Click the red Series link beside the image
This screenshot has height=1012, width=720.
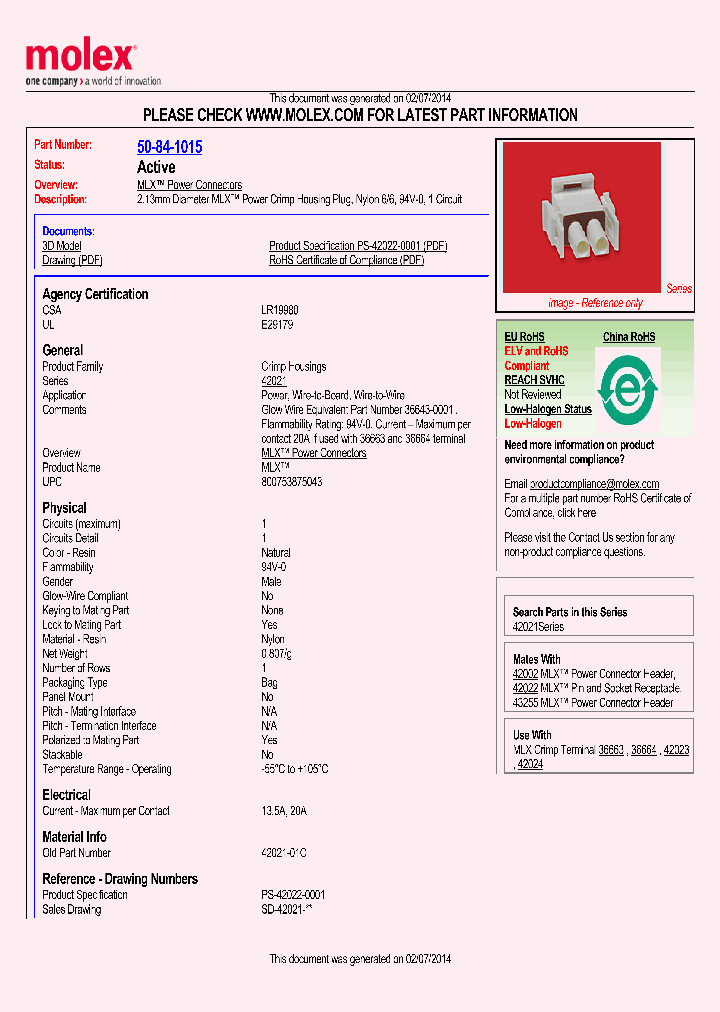(x=679, y=288)
